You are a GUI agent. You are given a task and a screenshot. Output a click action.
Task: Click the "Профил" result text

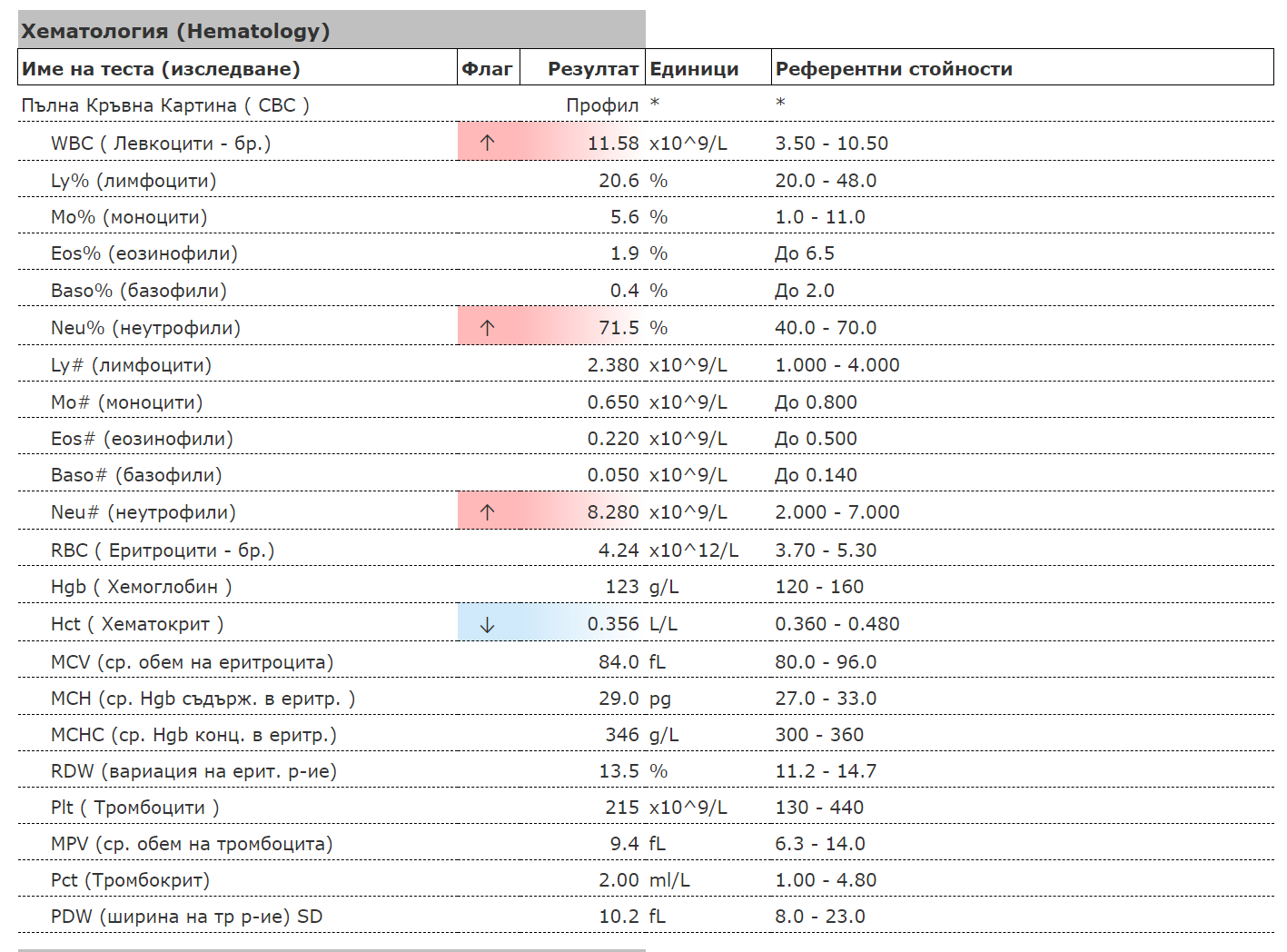click(x=602, y=105)
